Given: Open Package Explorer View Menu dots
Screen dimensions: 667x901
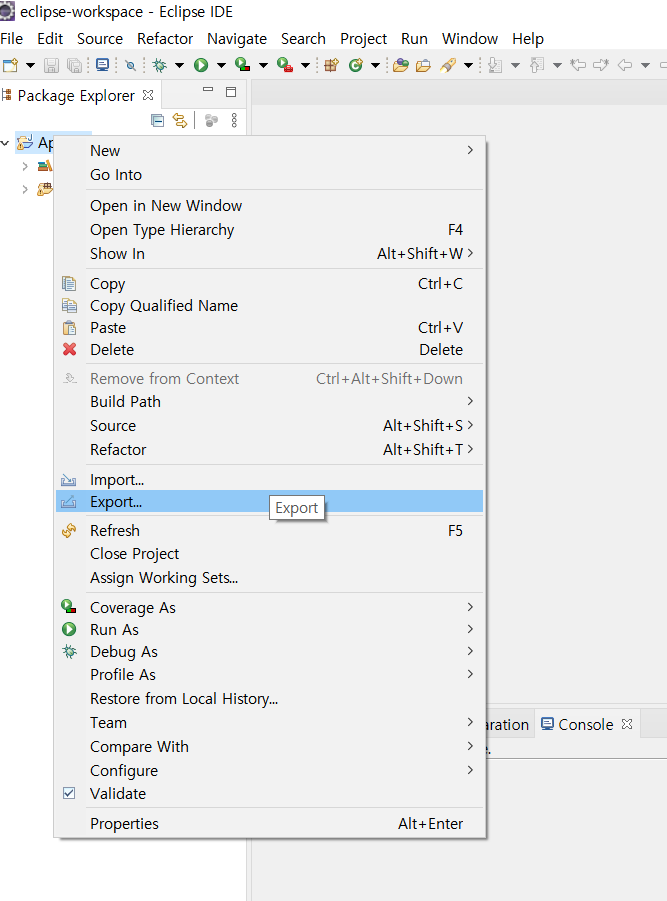Looking at the screenshot, I should point(234,120).
